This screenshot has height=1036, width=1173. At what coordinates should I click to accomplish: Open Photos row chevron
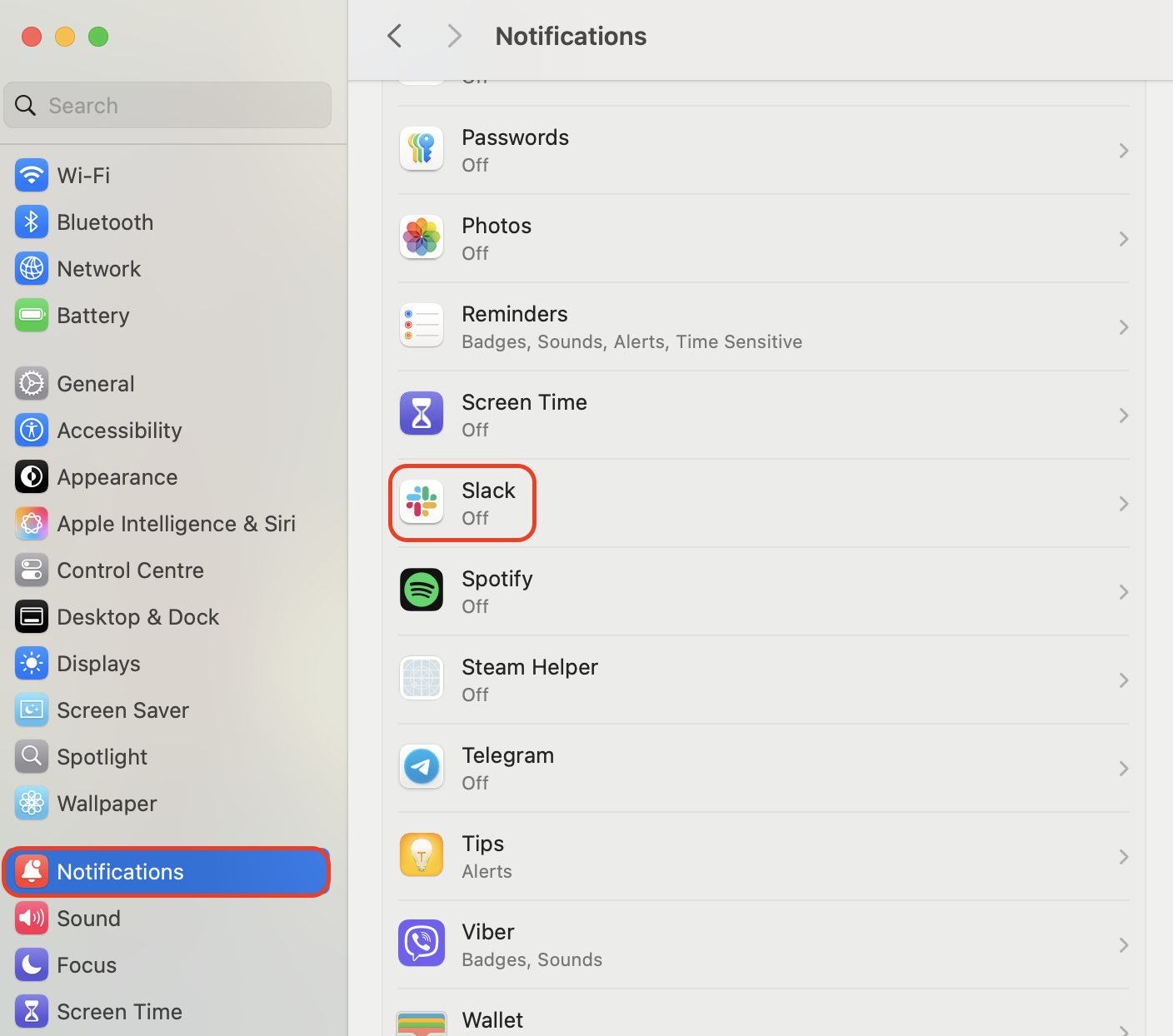tap(1124, 239)
